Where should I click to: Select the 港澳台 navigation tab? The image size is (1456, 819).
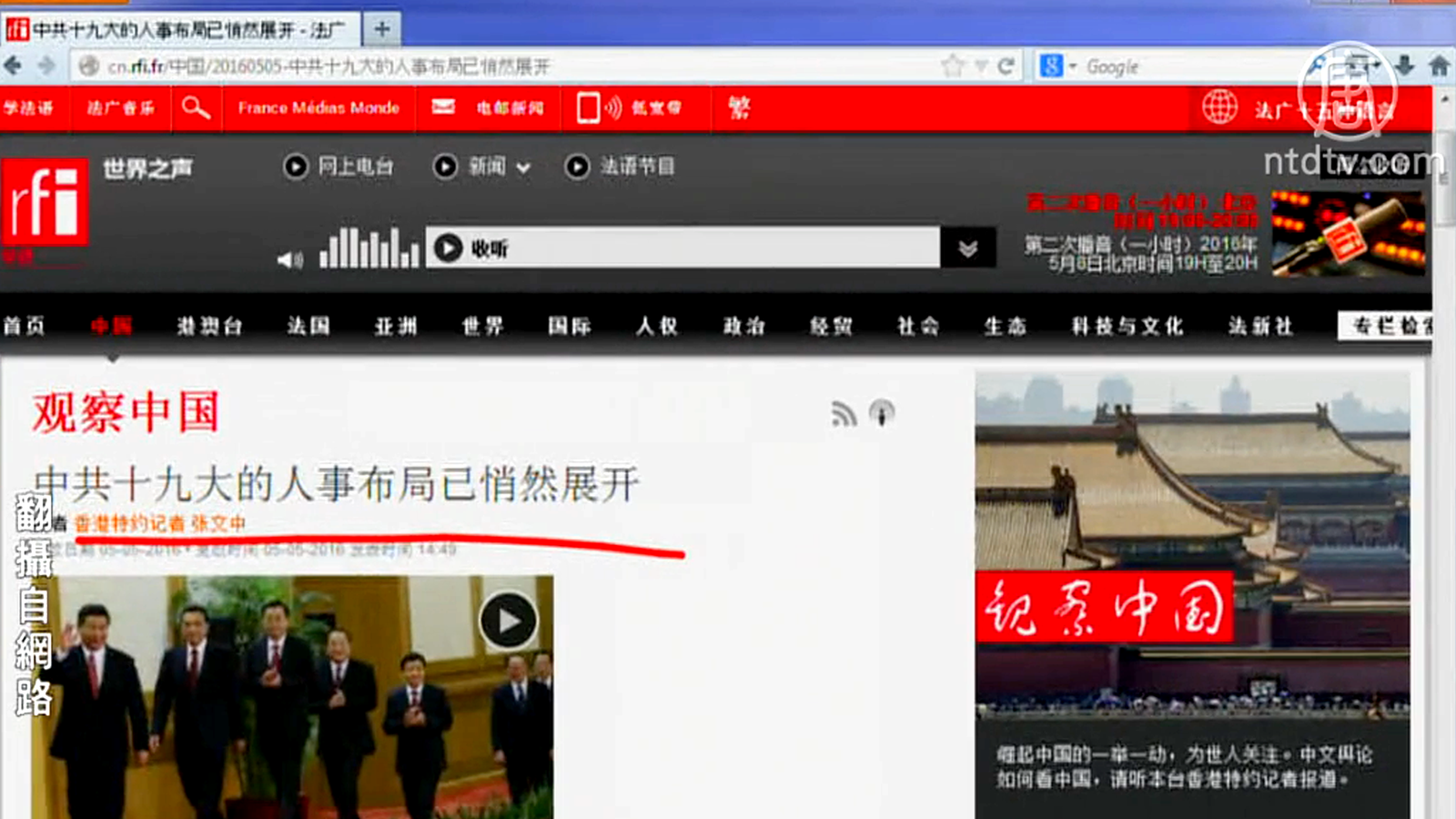[x=209, y=326]
